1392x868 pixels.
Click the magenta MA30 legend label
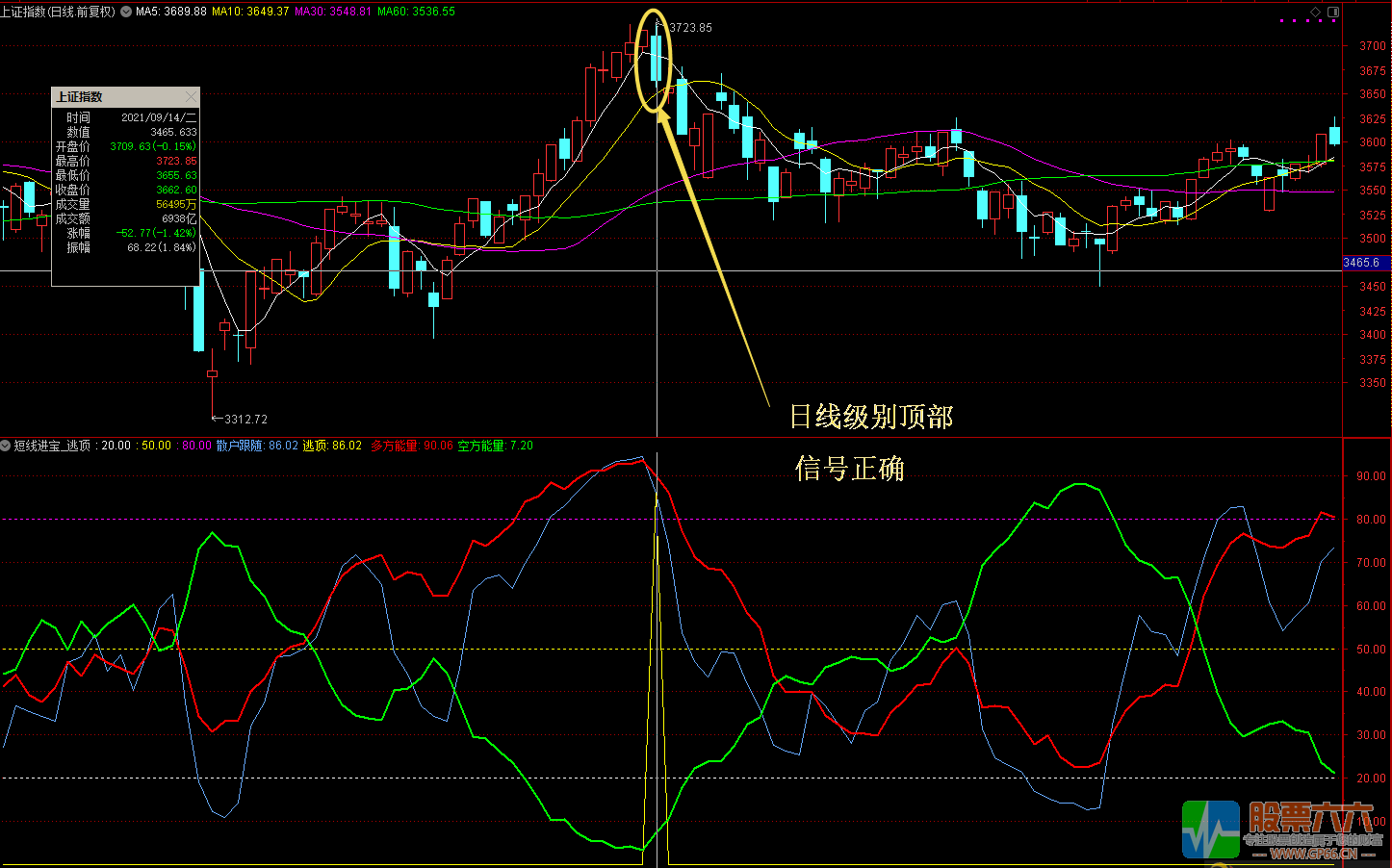coord(333,12)
